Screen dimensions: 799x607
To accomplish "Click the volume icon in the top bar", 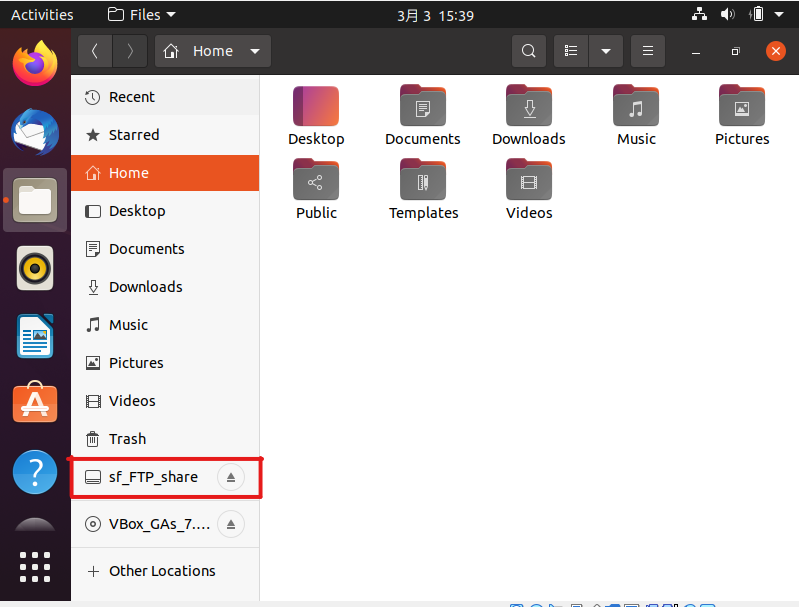I will (x=728, y=14).
